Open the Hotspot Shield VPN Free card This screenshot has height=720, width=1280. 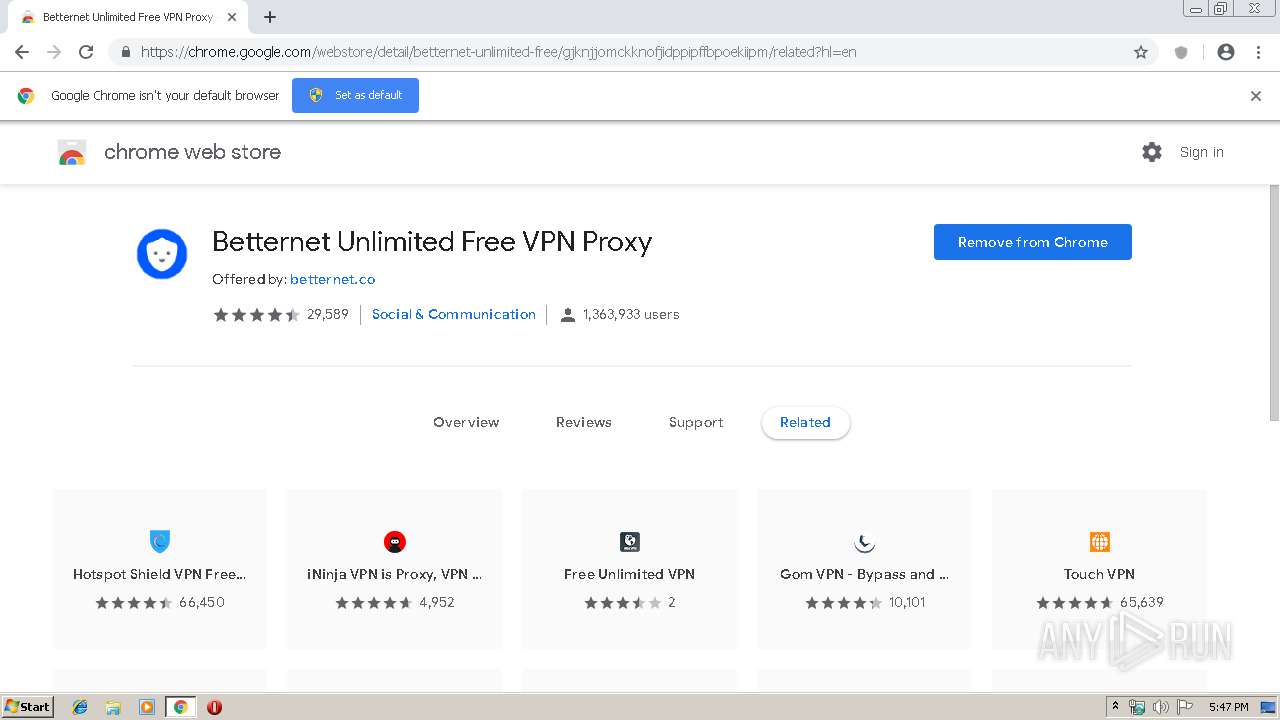[x=160, y=570]
